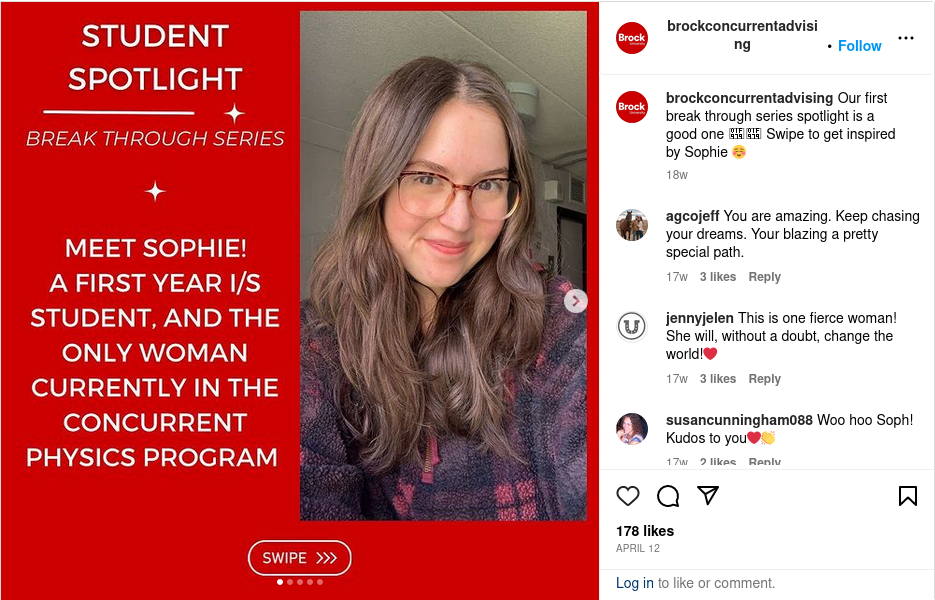Open Brock profile picture in header
Viewport: 935px width, 600px height.
pos(631,38)
